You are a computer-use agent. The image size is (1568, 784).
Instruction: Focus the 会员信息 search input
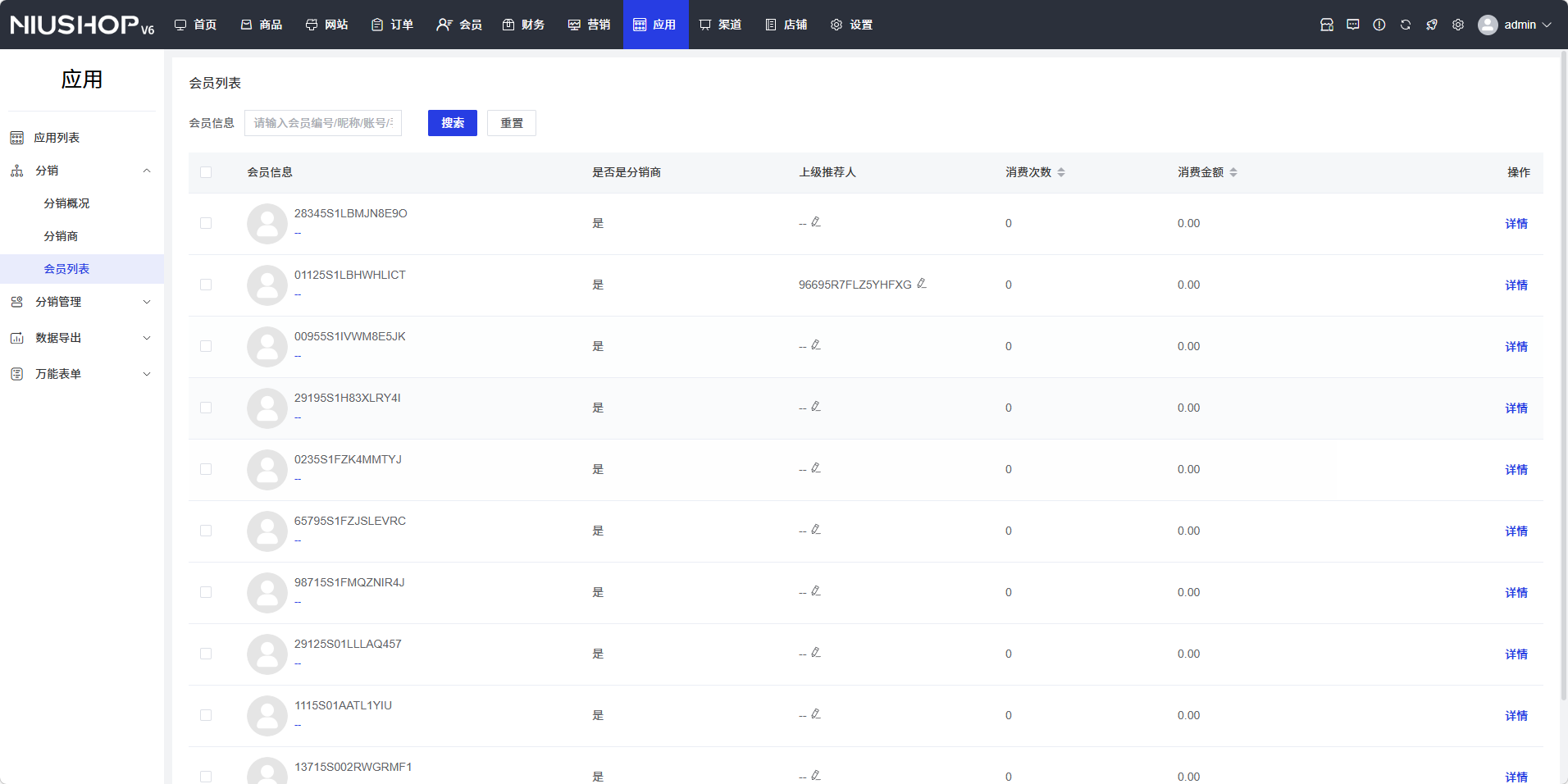point(323,123)
